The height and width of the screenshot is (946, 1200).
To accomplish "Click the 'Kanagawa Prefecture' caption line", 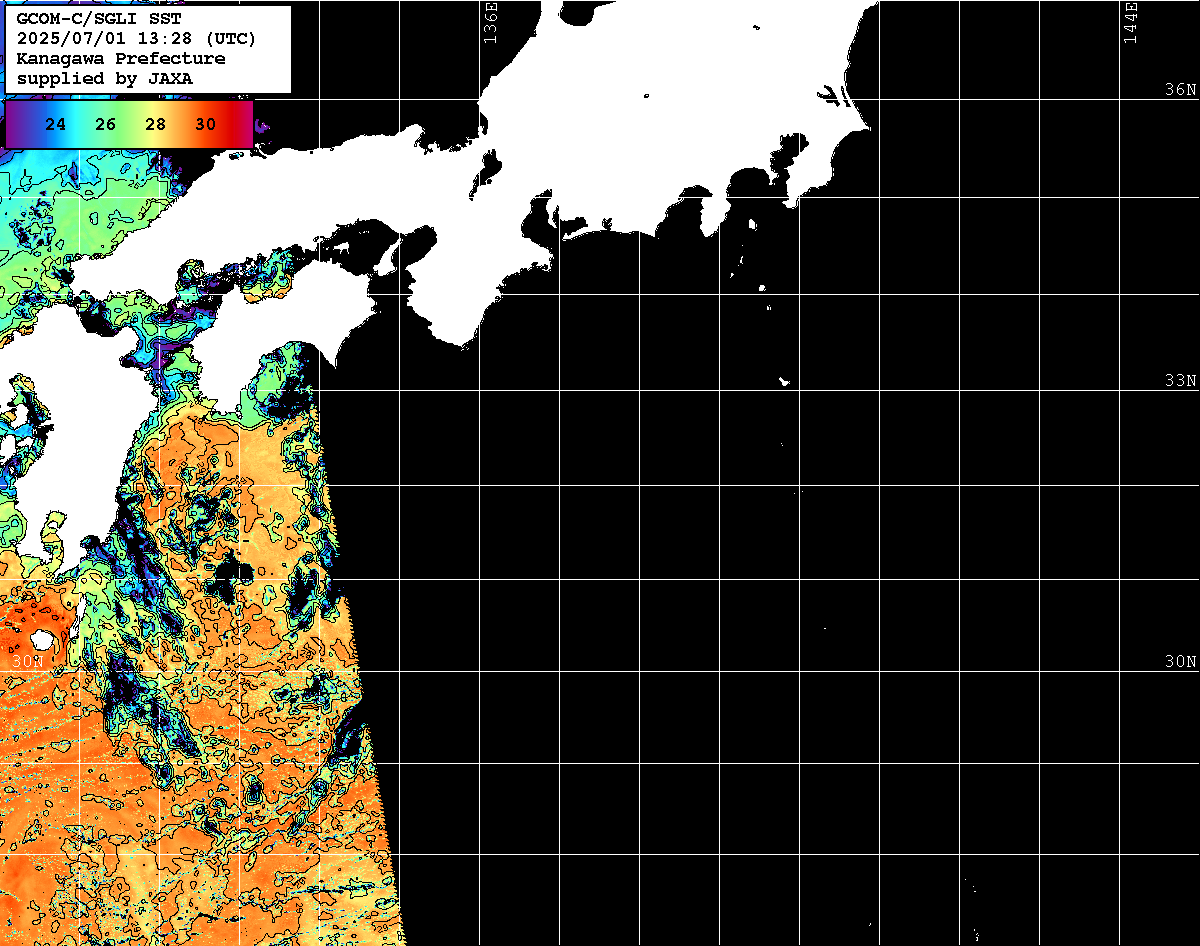I will pyautogui.click(x=121, y=59).
